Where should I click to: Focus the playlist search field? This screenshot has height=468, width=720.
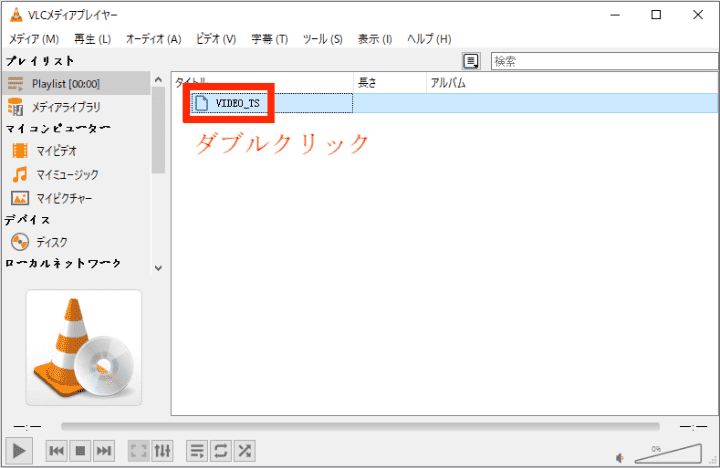click(605, 61)
